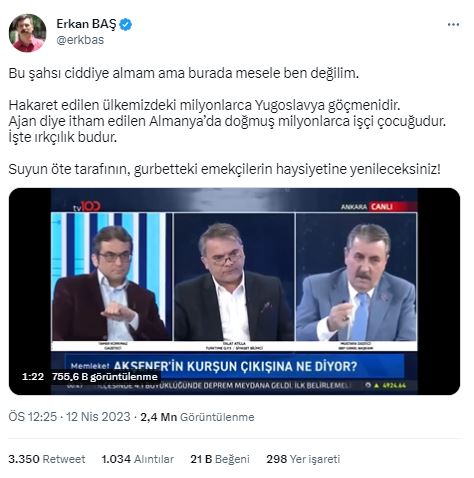Open the 3.350 Retweet list
The height and width of the screenshot is (478, 474).
(47, 459)
